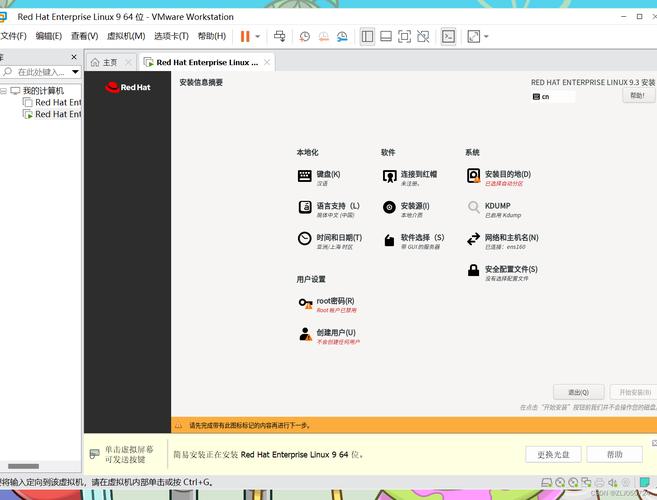Click the network adapter status bar icon
This screenshot has height=500, width=657.
(586, 482)
